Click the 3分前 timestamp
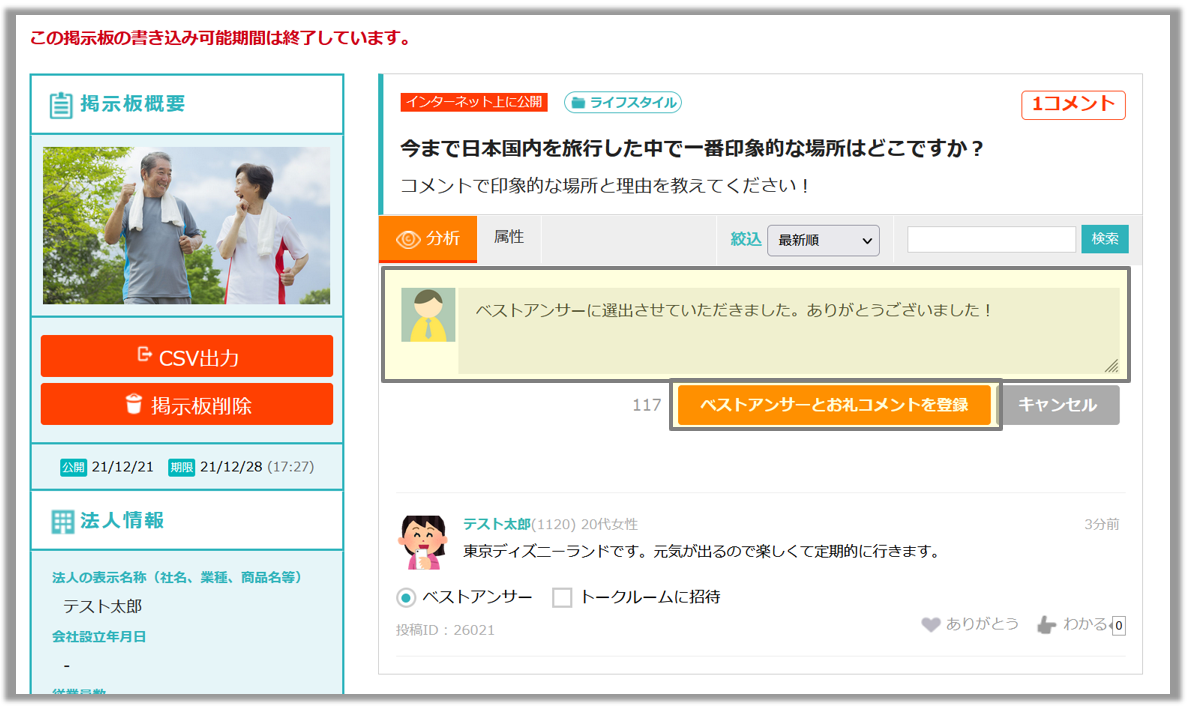Image resolution: width=1191 pixels, height=710 pixels. (1101, 525)
